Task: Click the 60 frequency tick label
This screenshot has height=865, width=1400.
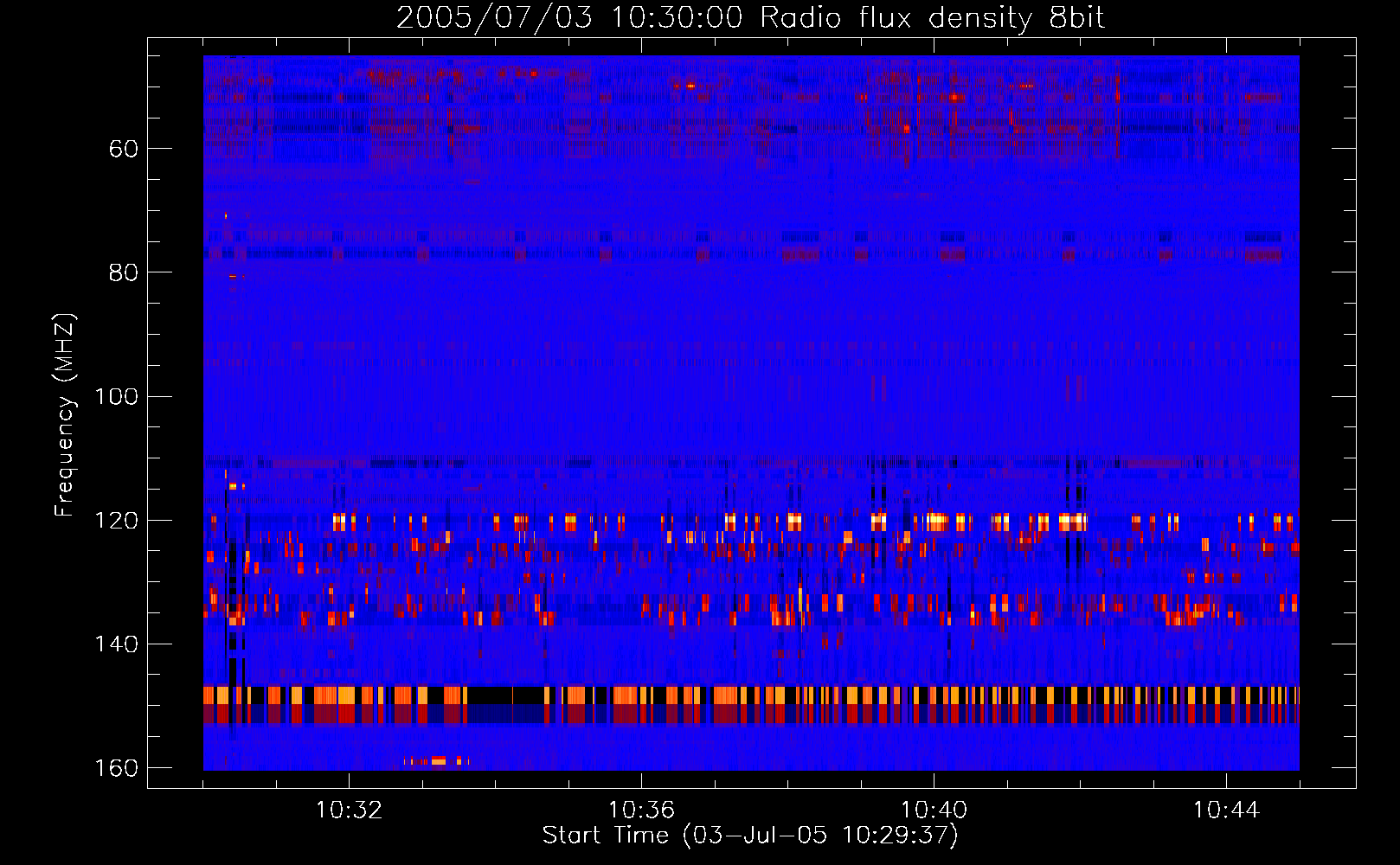Action: click(x=124, y=149)
